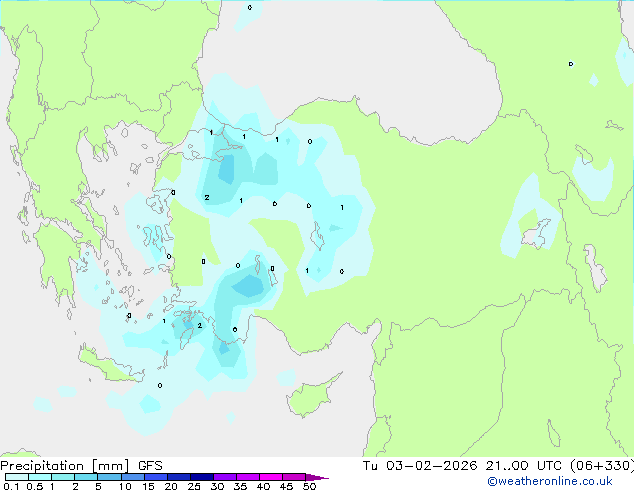Pick the 10–15 mm blue legend swatch
The image size is (634, 490).
(x=132, y=477)
